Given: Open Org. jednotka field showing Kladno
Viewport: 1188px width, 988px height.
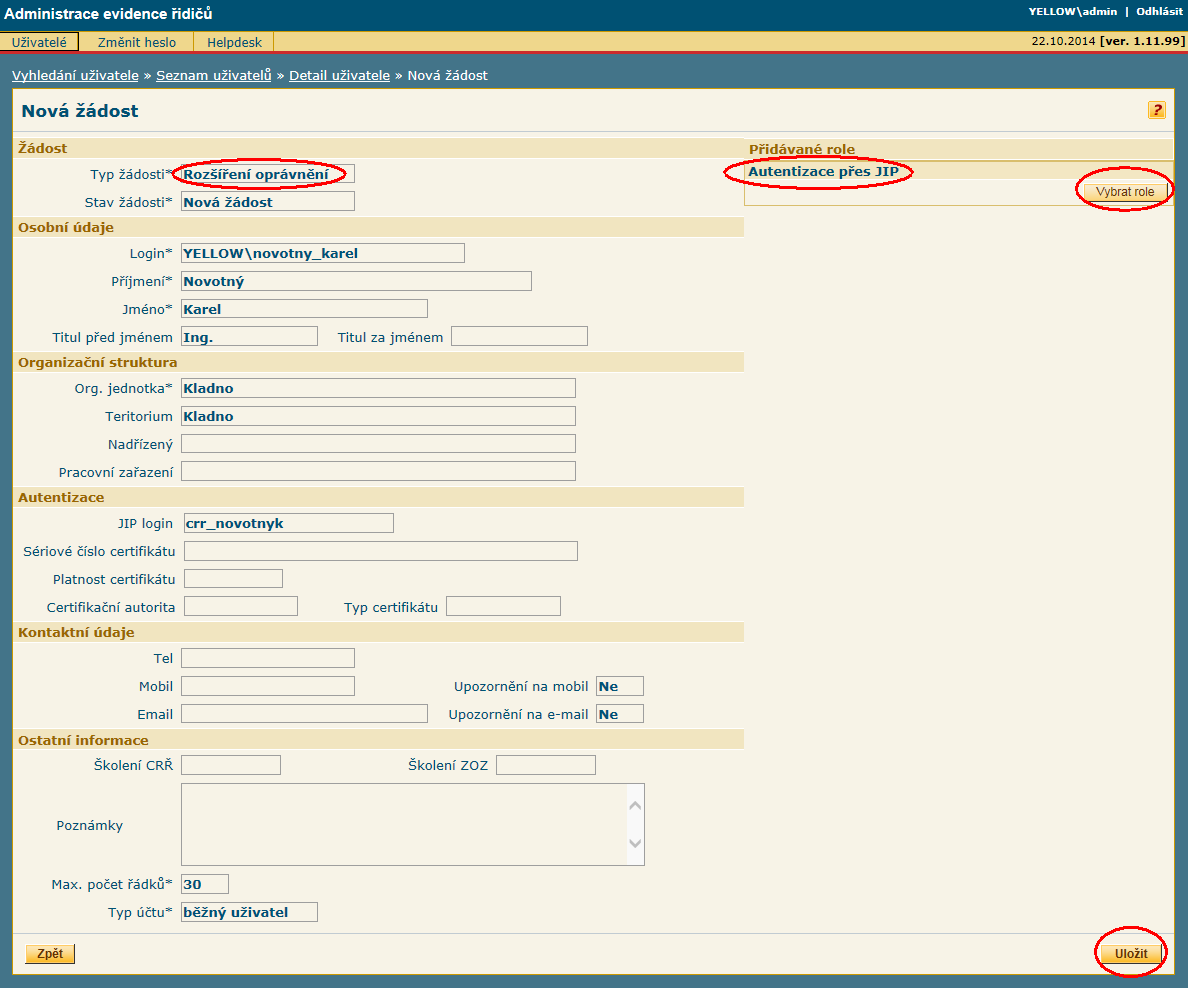Looking at the screenshot, I should click(x=378, y=388).
